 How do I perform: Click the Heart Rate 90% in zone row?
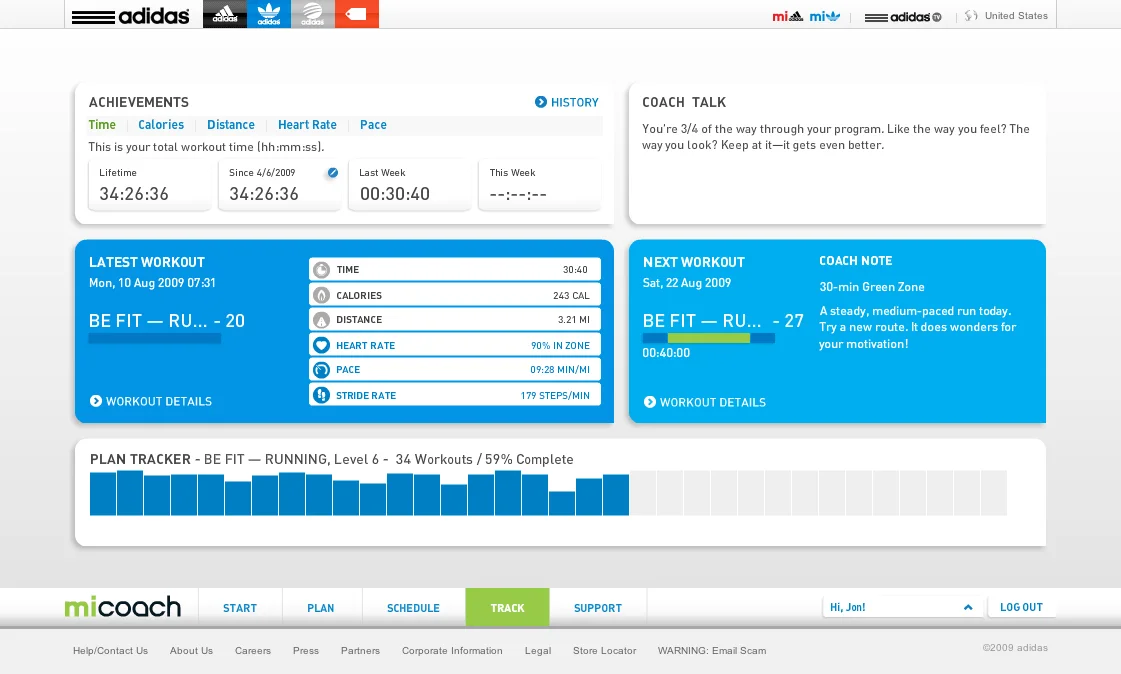point(455,345)
